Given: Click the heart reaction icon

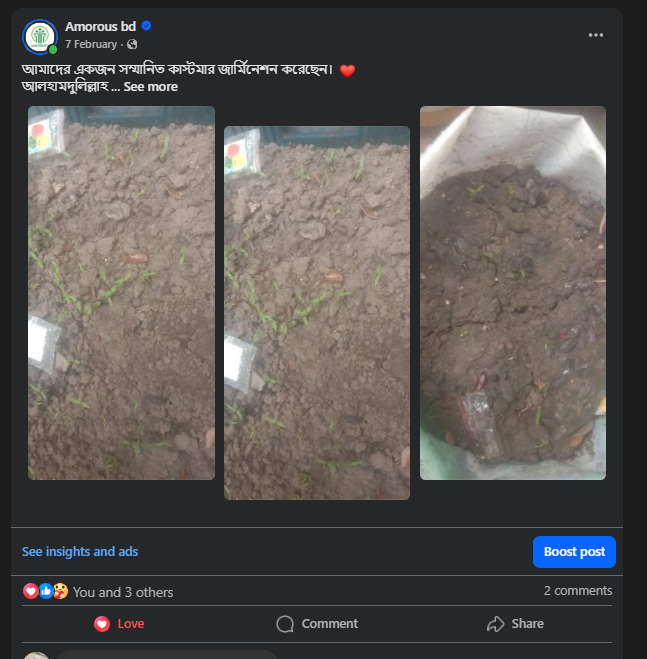Looking at the screenshot, I should (x=31, y=591).
